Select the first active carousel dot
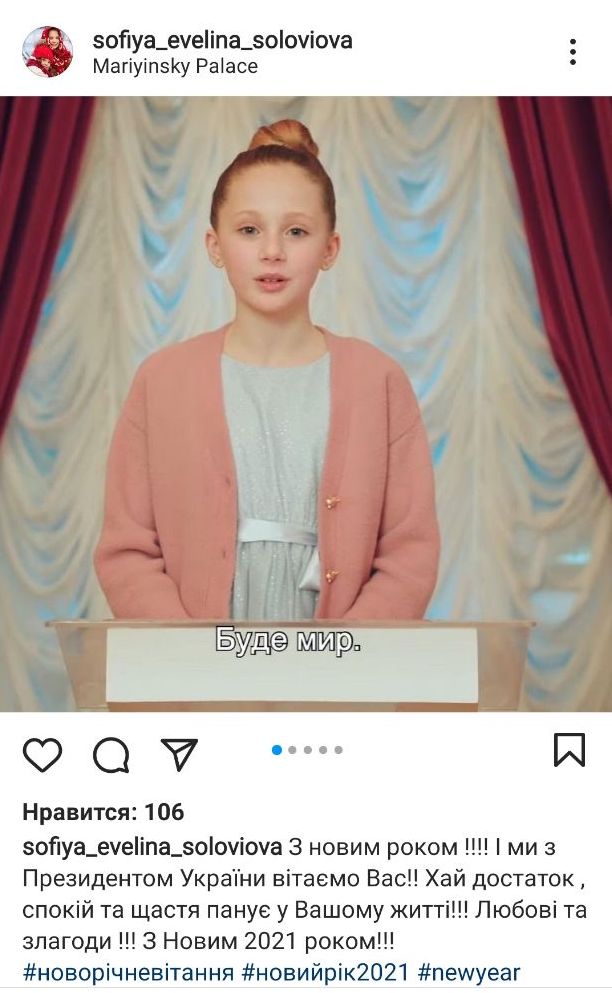612x993 pixels. 277,750
